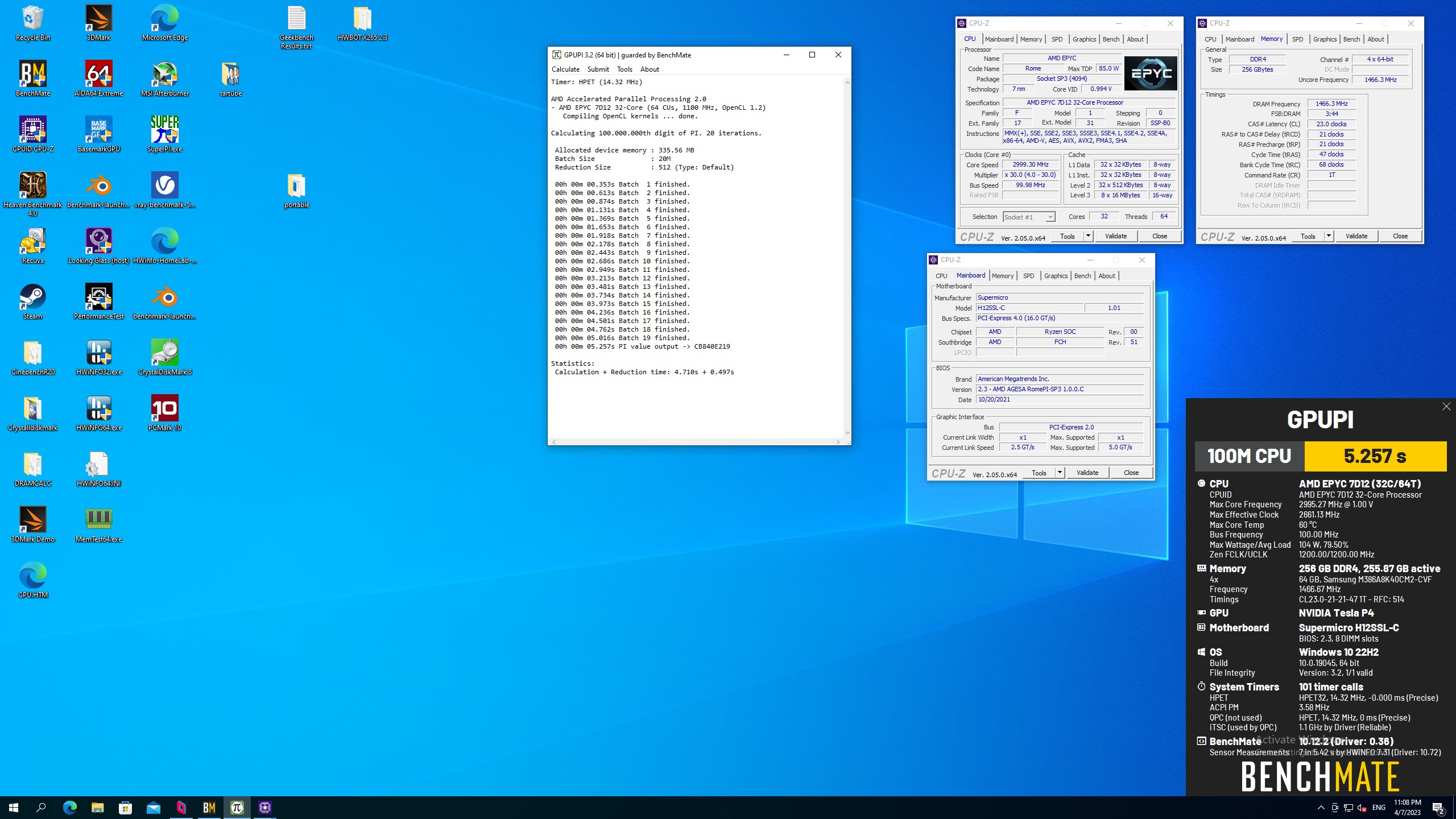1456x819 pixels.
Task: Click Validate in top right CPU-Z window
Action: coord(1356,236)
